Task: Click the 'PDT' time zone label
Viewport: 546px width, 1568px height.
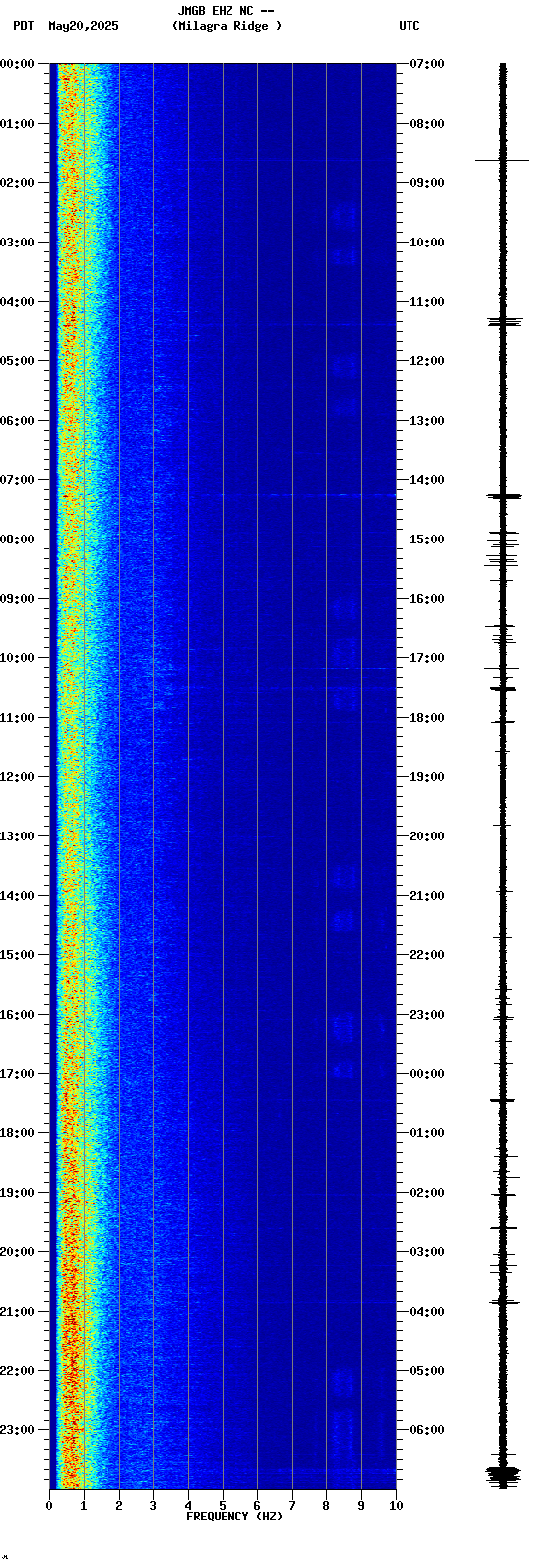Action: [x=23, y=26]
